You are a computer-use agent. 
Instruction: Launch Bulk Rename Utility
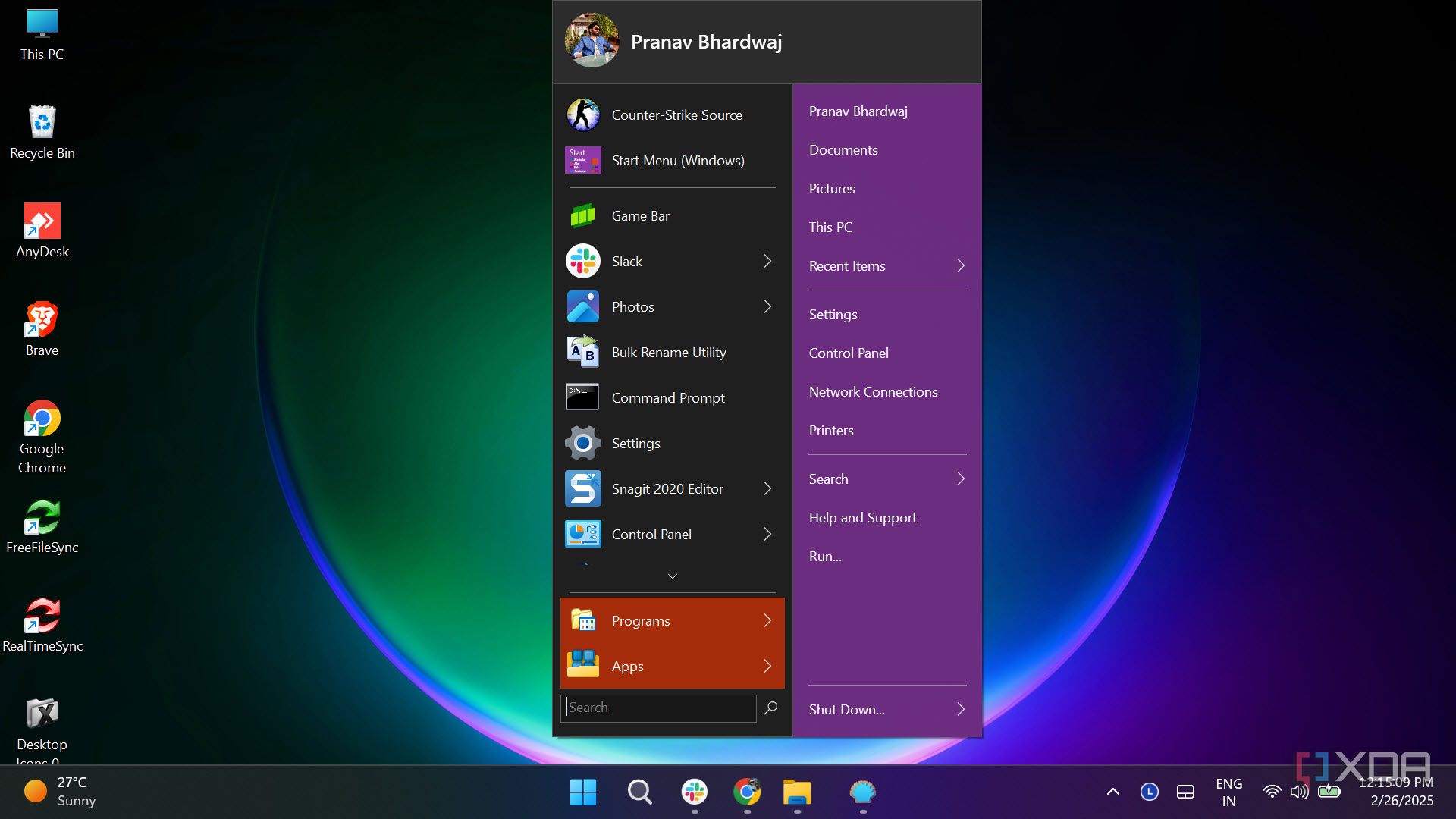click(668, 352)
